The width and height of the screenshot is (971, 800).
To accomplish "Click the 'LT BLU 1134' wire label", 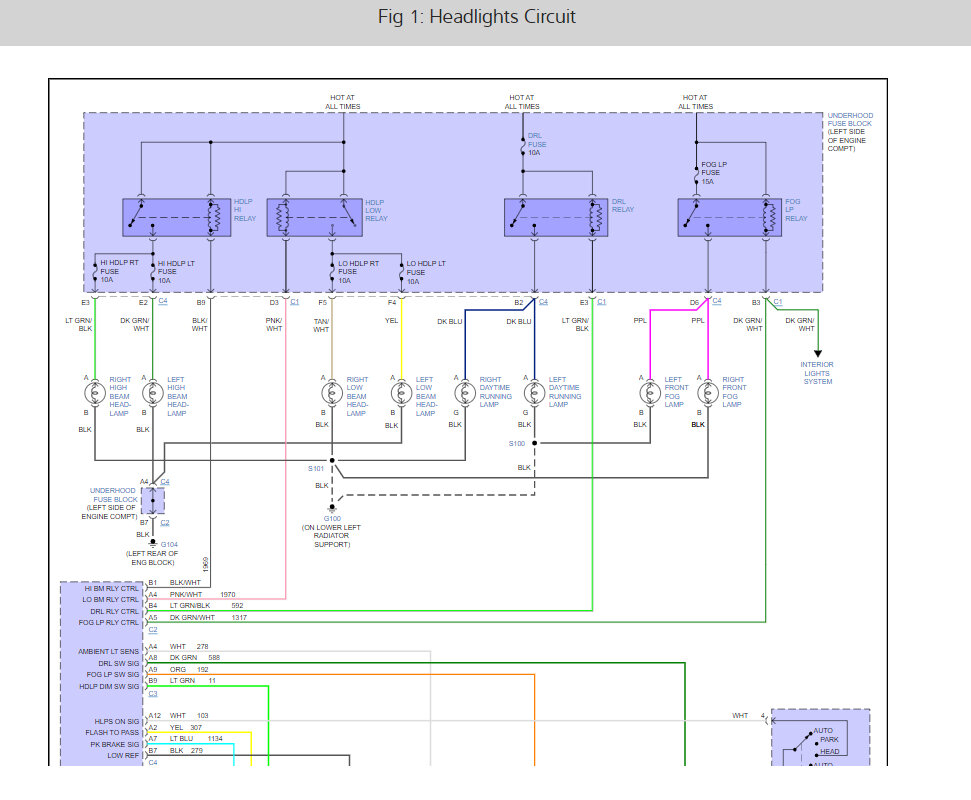I will [196, 738].
